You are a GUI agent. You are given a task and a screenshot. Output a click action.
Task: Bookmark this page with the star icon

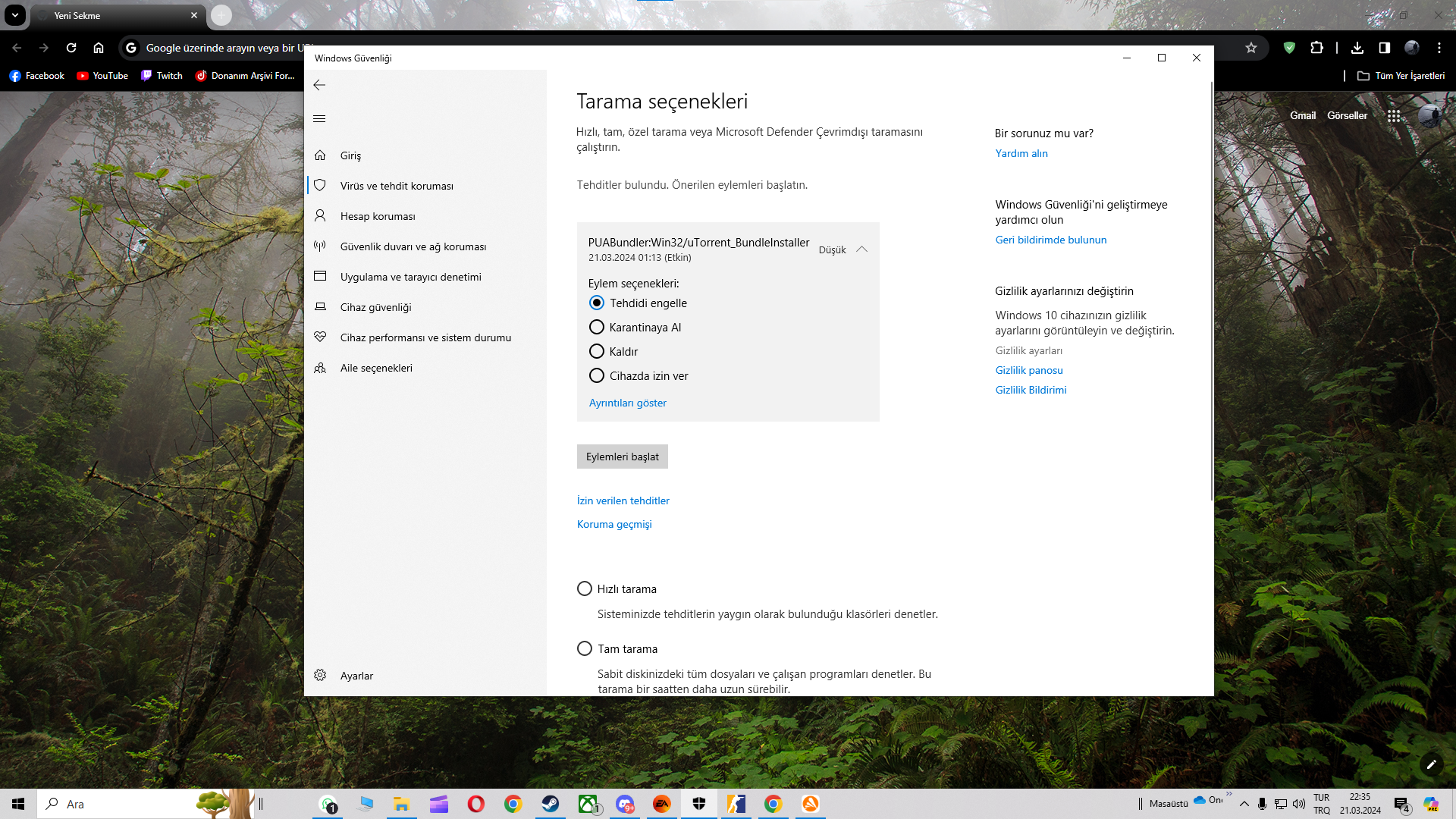click(x=1251, y=48)
